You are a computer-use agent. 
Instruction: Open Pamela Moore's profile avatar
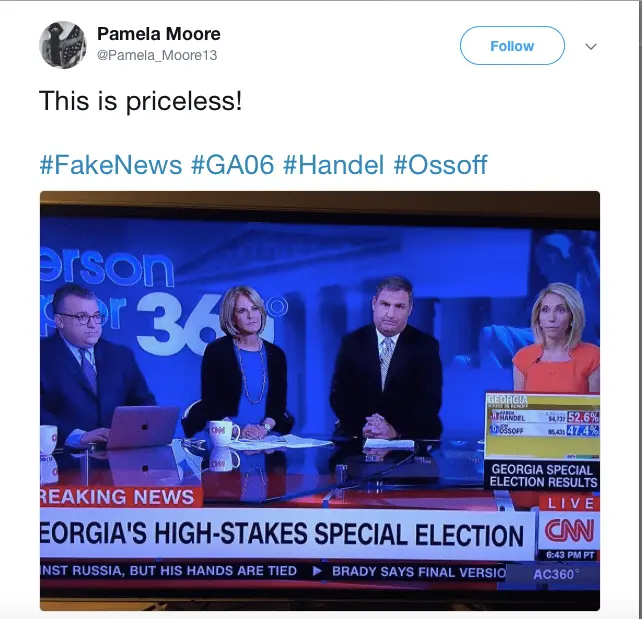[x=63, y=45]
